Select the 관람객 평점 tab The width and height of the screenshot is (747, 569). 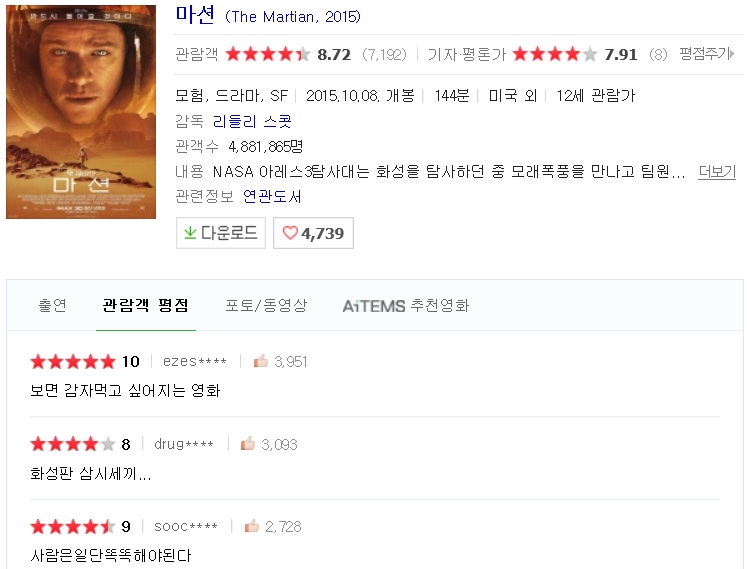click(x=145, y=305)
